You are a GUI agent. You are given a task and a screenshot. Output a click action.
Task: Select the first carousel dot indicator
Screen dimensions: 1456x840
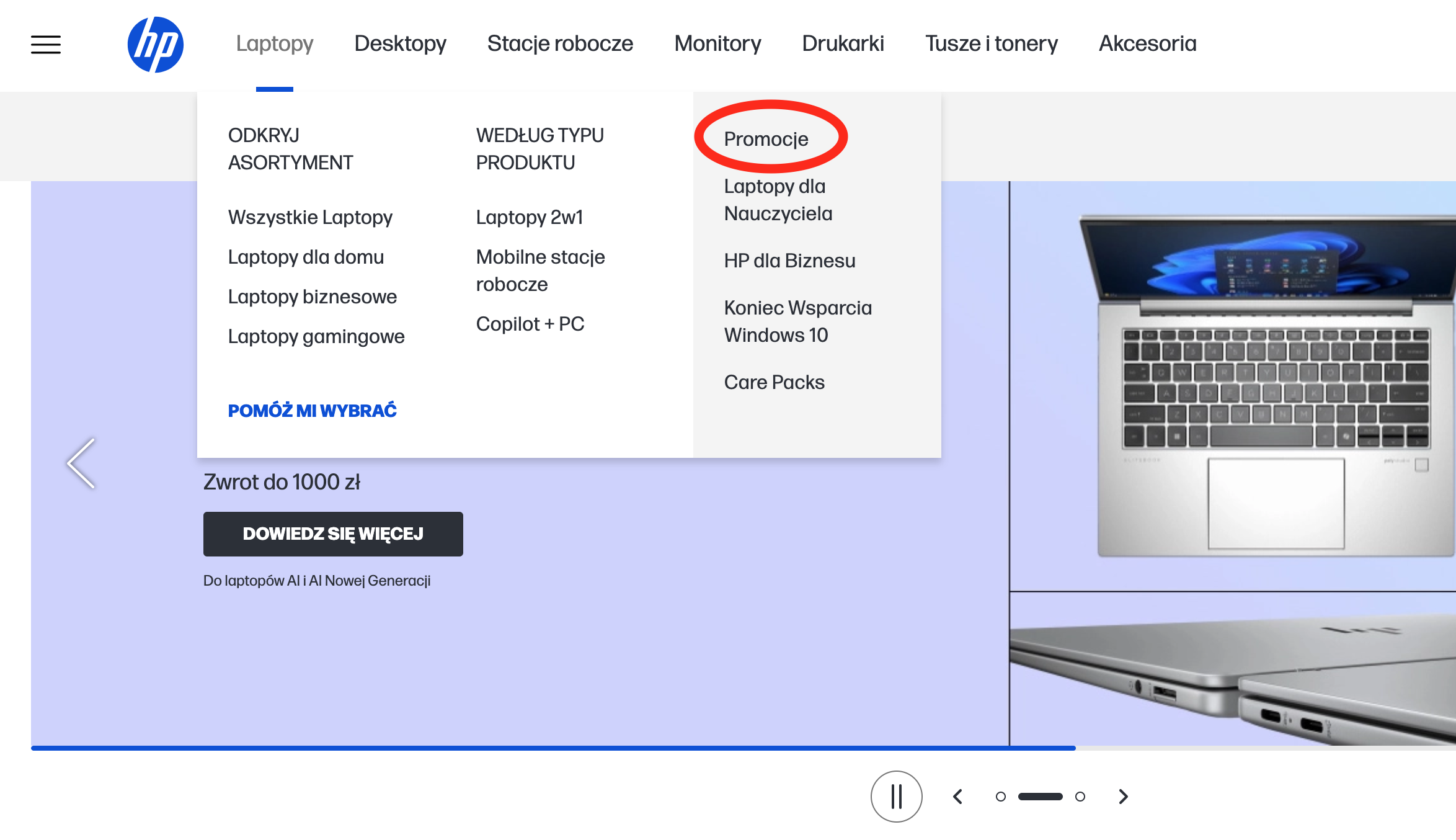(1000, 797)
